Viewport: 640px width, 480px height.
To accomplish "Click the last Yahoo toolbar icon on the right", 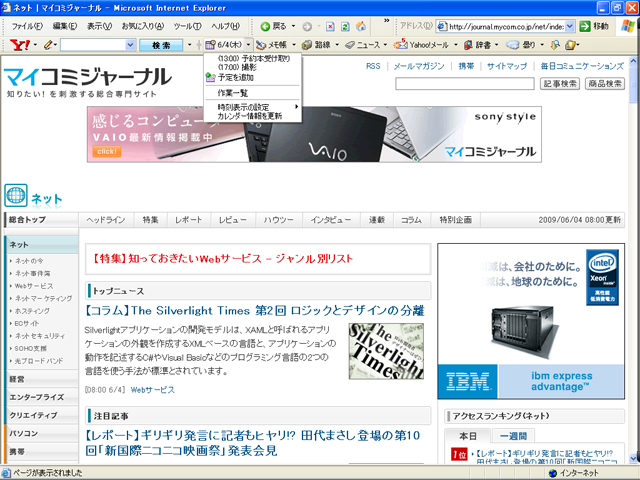I will 571,45.
